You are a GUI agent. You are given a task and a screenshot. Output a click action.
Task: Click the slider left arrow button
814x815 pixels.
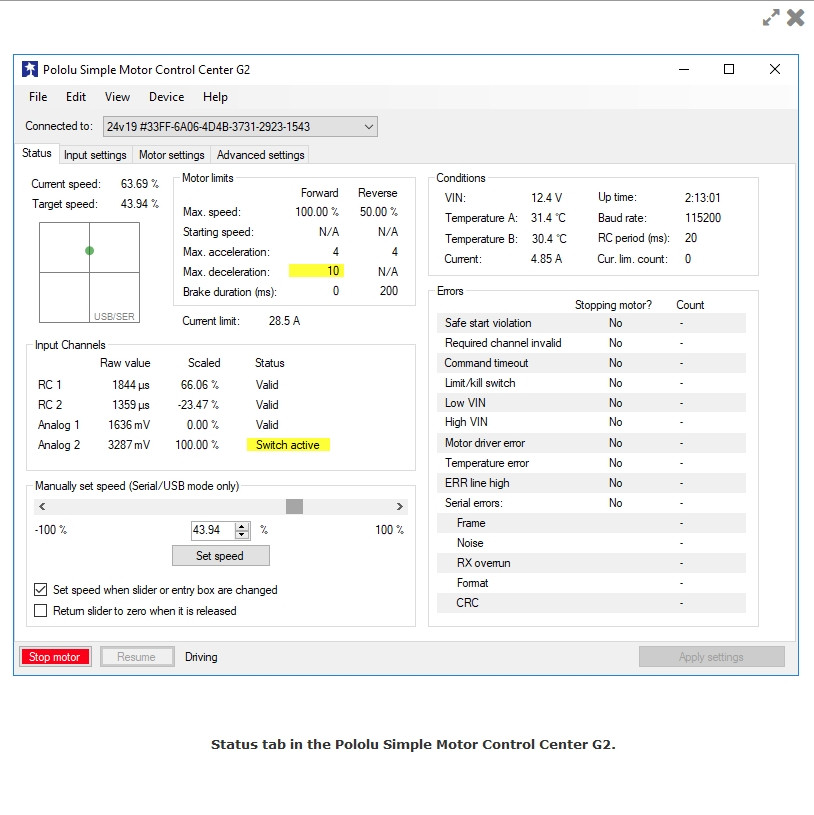click(41, 507)
